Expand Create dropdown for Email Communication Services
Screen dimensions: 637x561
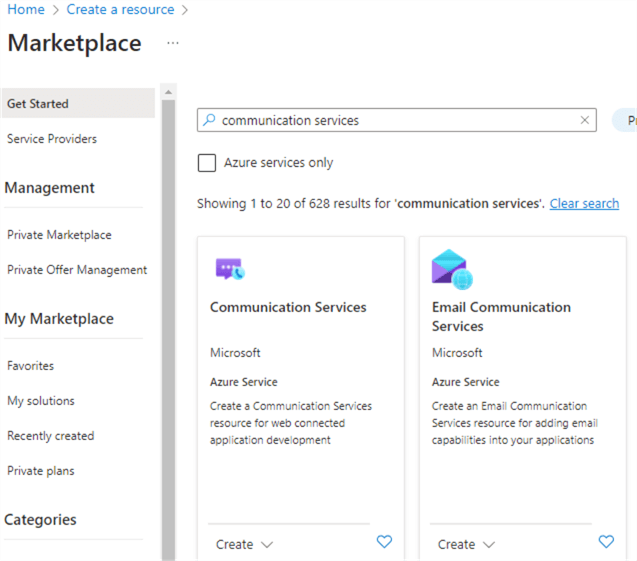click(x=466, y=545)
